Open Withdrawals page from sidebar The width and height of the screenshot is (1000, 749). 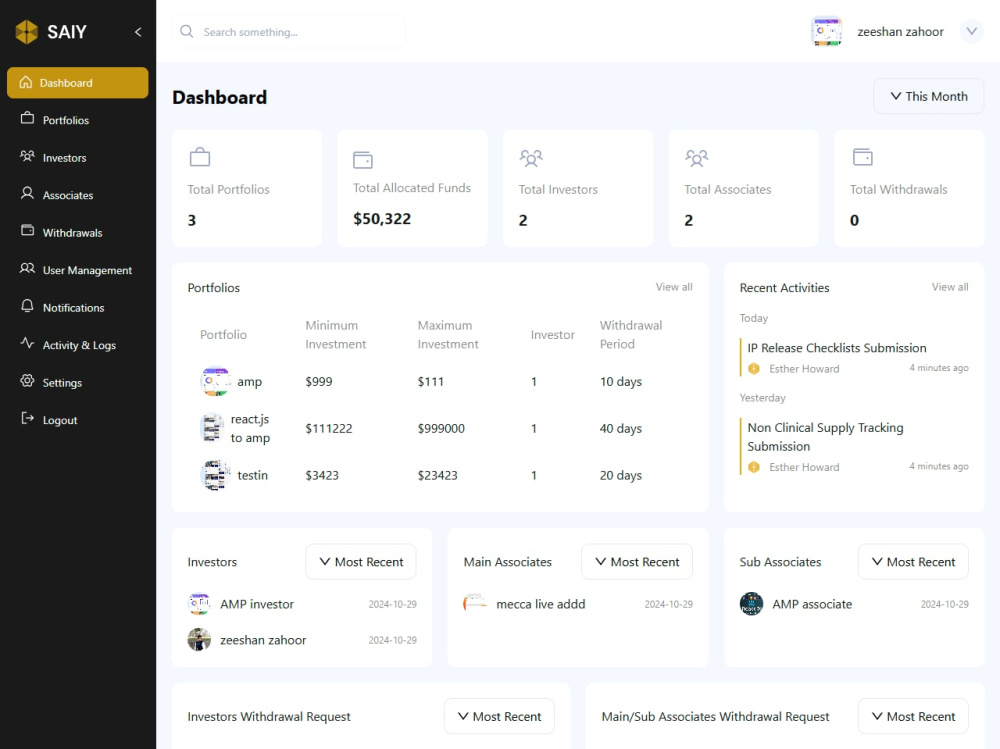(x=78, y=233)
